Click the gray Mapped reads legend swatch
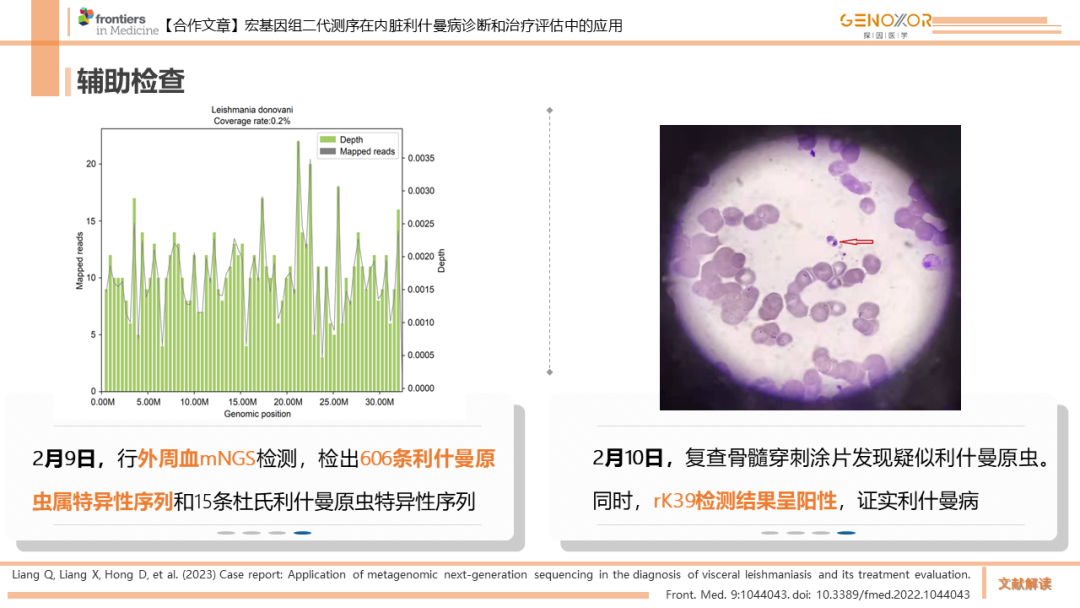This screenshot has width=1080, height=608. point(328,151)
